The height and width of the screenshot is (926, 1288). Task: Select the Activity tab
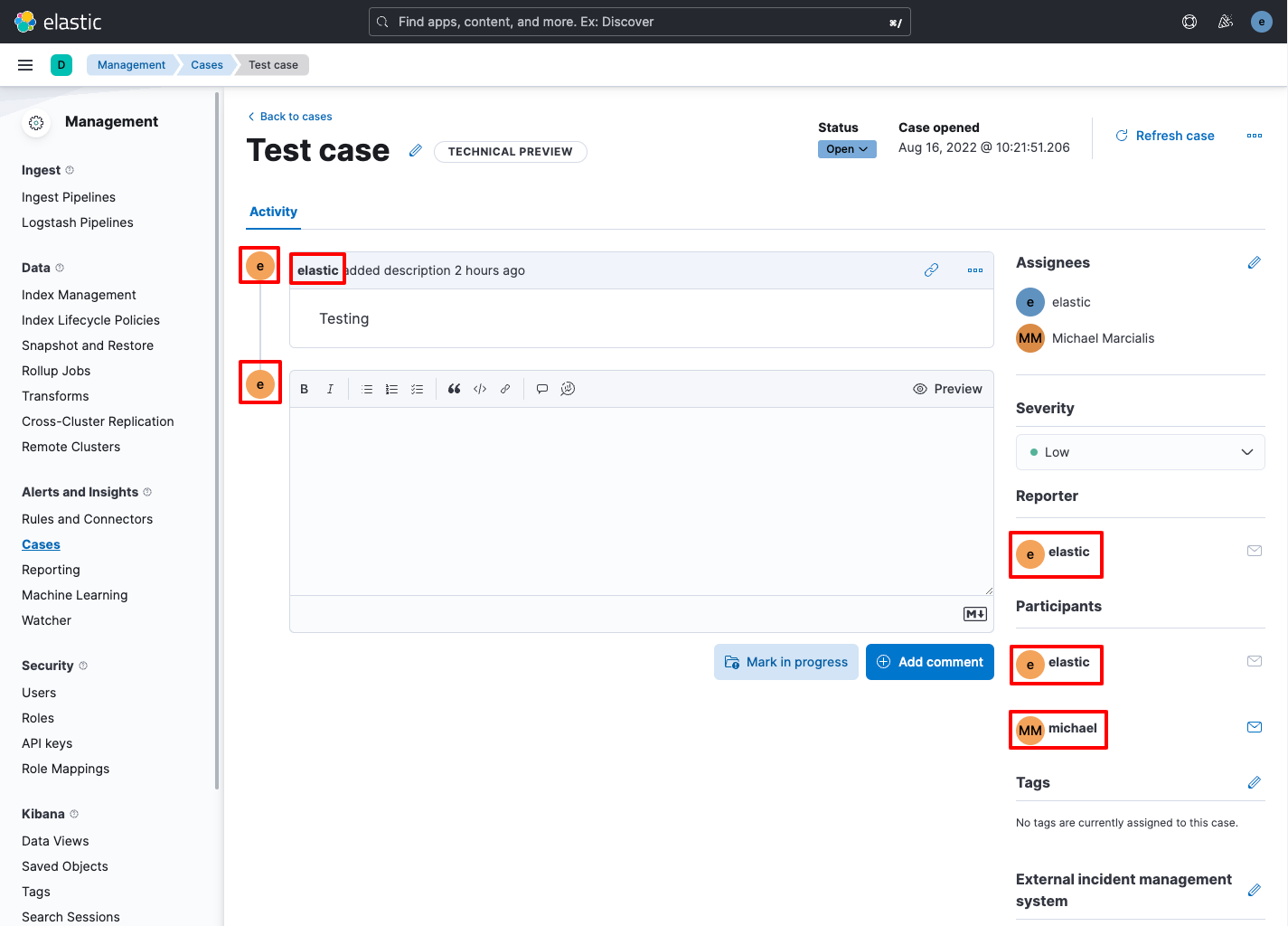tap(273, 212)
